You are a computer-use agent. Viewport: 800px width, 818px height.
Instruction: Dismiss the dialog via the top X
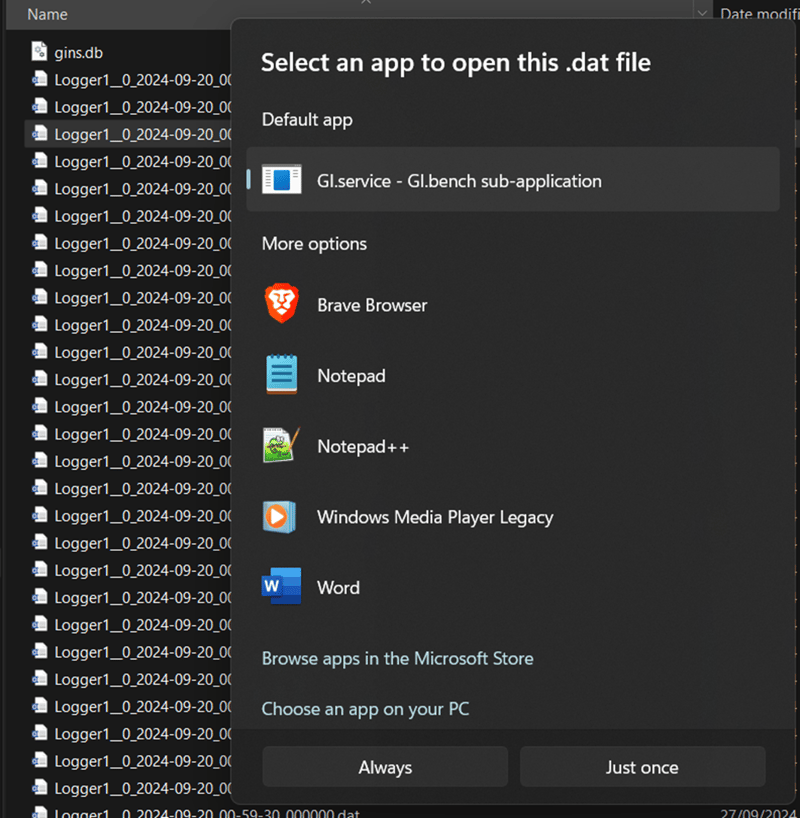[366, 5]
